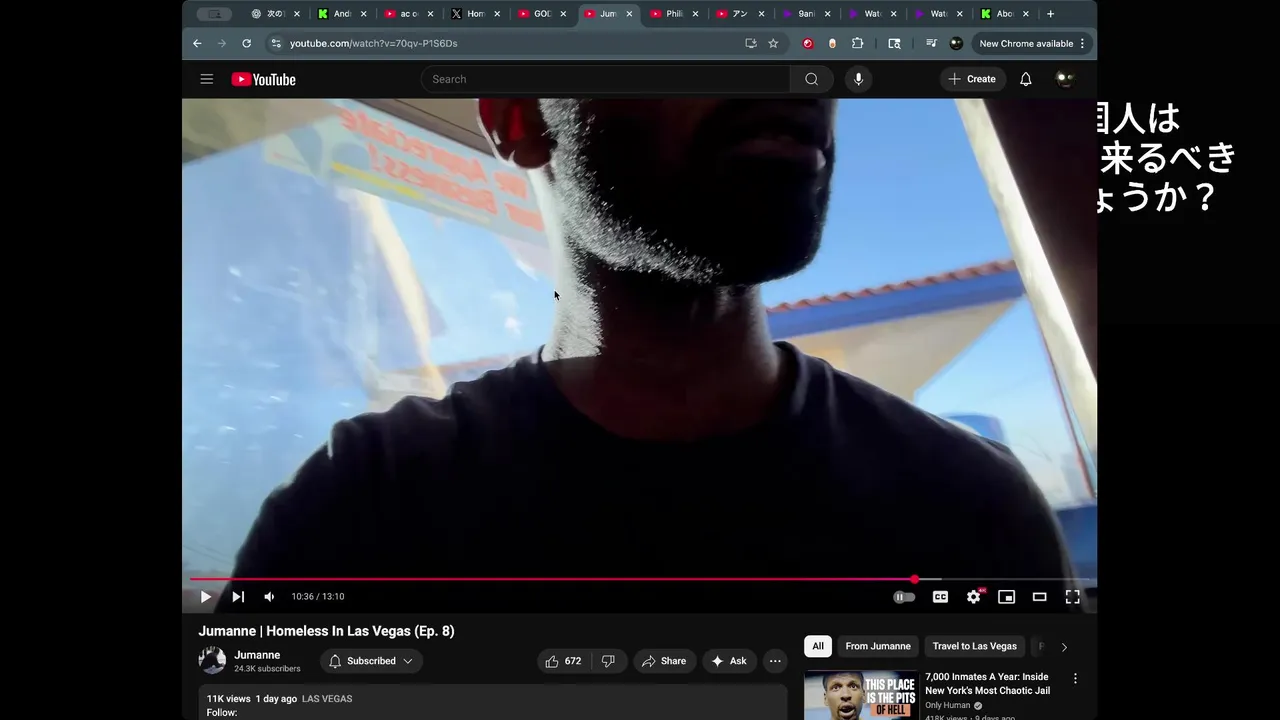Share the Jumanne video
Viewport: 1280px width, 720px height.
(x=664, y=661)
